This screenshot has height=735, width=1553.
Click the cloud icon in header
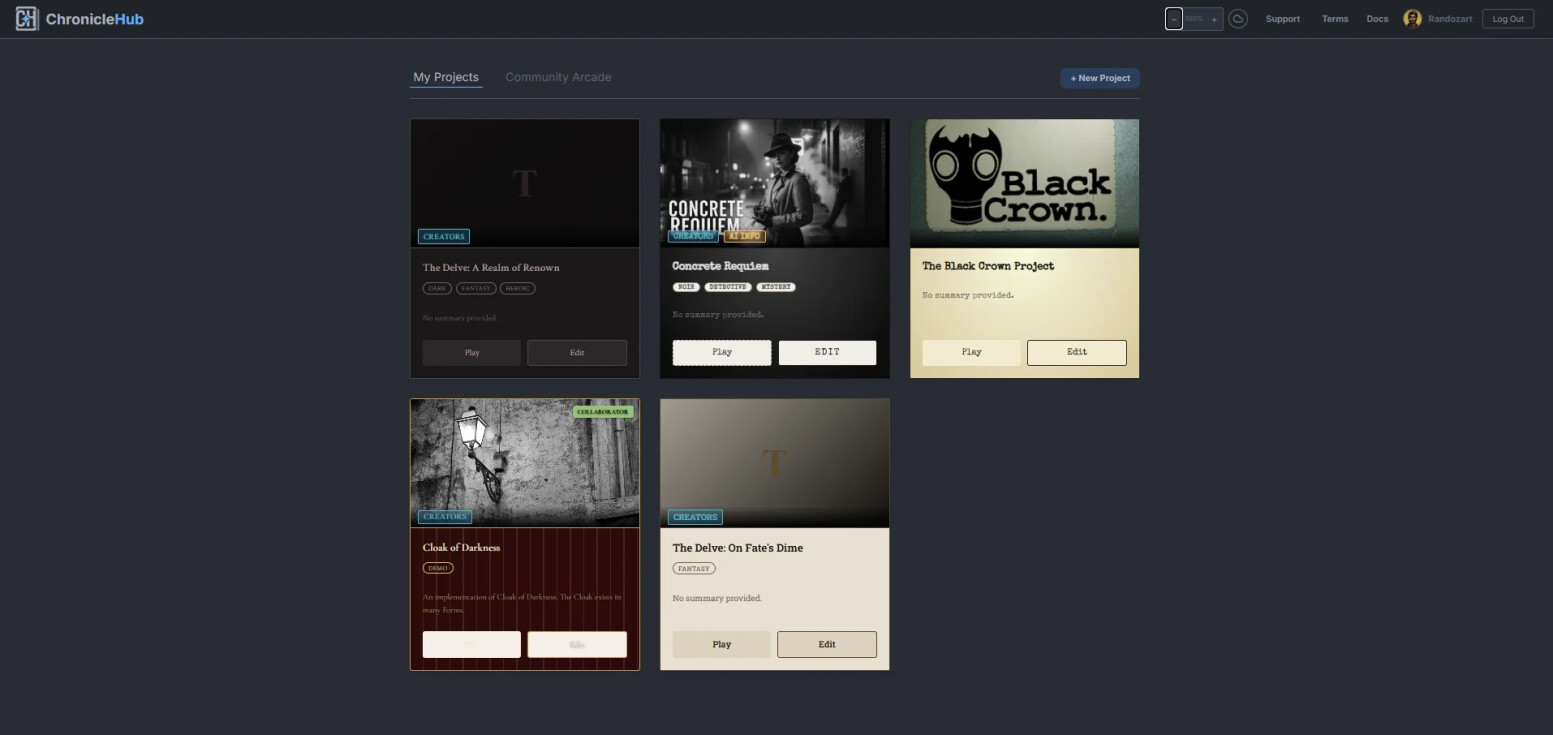1238,19
